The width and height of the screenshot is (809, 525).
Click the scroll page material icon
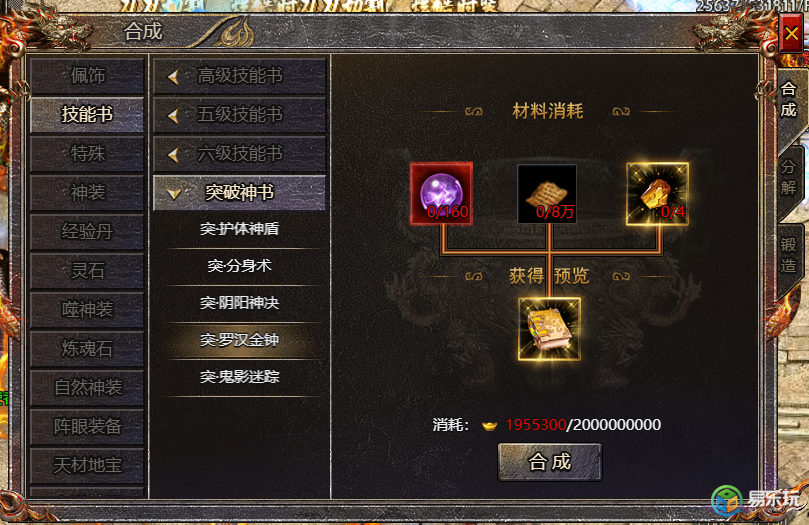coord(547,194)
